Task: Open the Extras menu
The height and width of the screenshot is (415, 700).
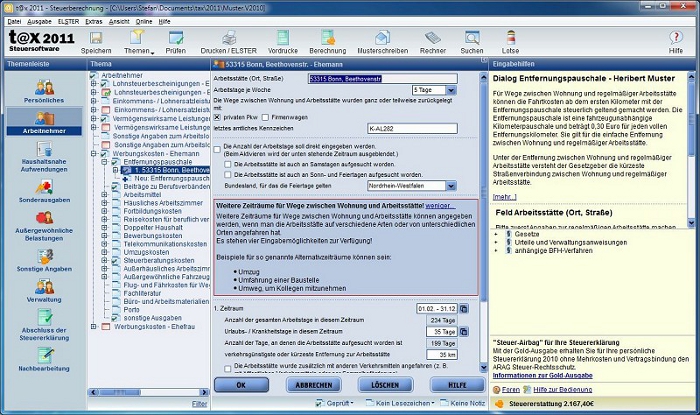Action: (x=94, y=21)
